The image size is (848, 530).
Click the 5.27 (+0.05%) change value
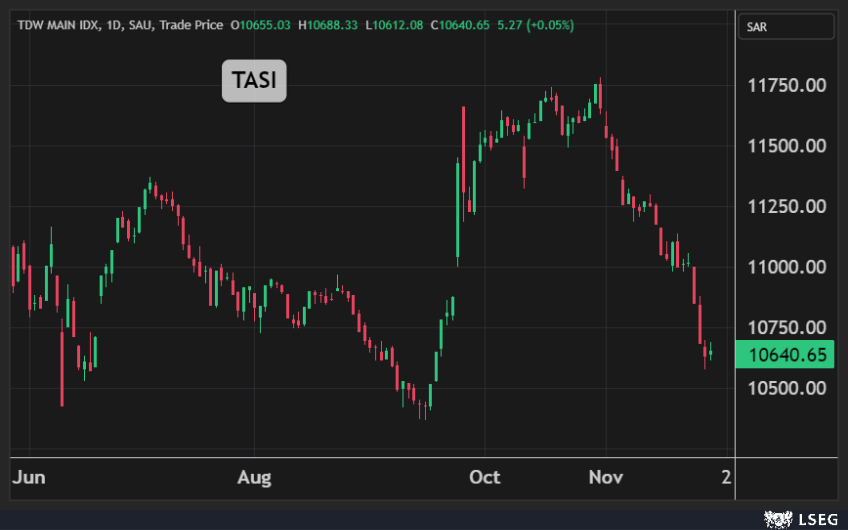tap(533, 24)
